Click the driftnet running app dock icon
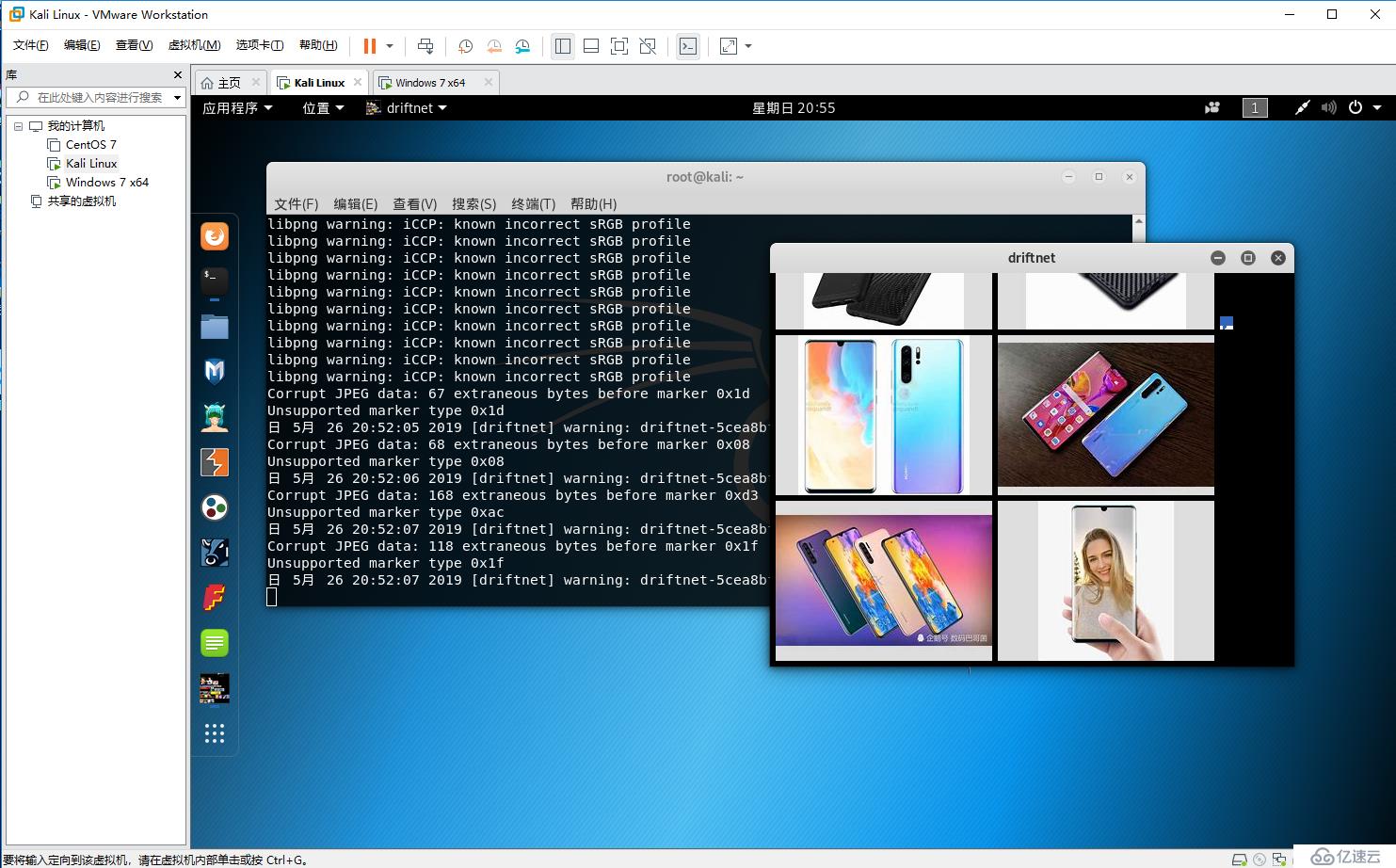Image resolution: width=1396 pixels, height=868 pixels. coord(215,688)
